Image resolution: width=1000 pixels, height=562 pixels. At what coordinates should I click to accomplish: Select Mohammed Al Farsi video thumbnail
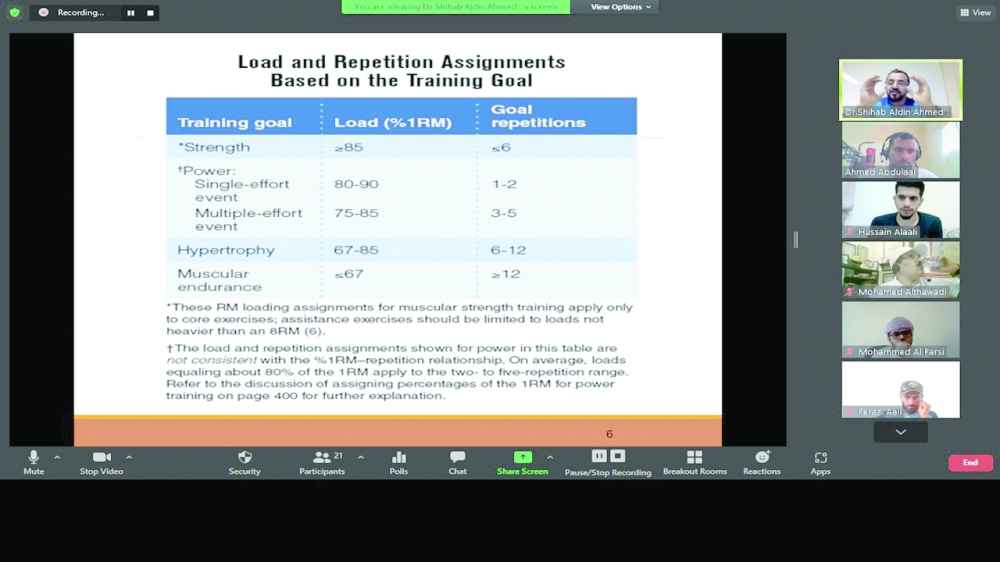point(901,330)
